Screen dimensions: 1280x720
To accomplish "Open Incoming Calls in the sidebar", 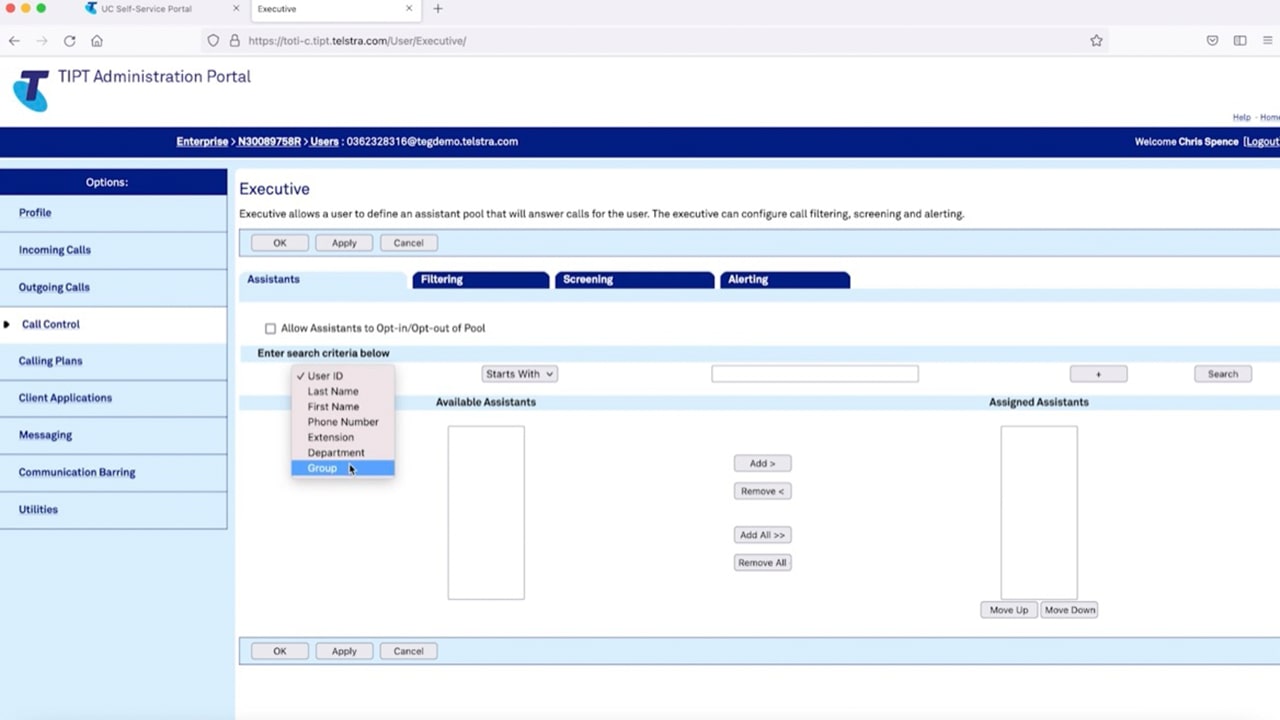I will click(x=55, y=250).
